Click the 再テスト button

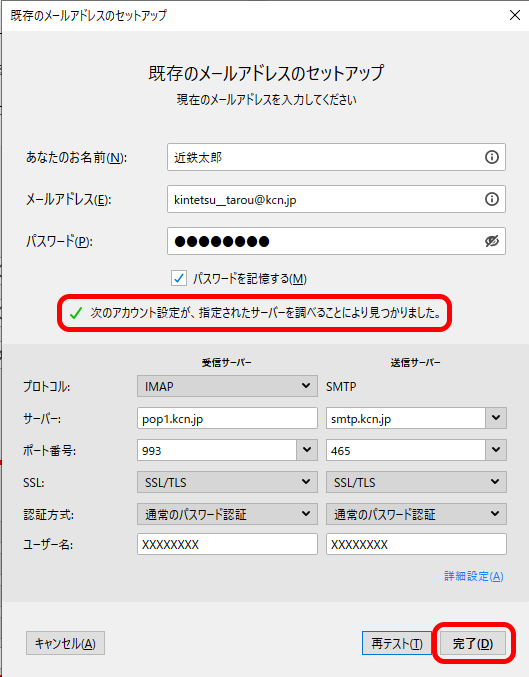pyautogui.click(x=396, y=643)
